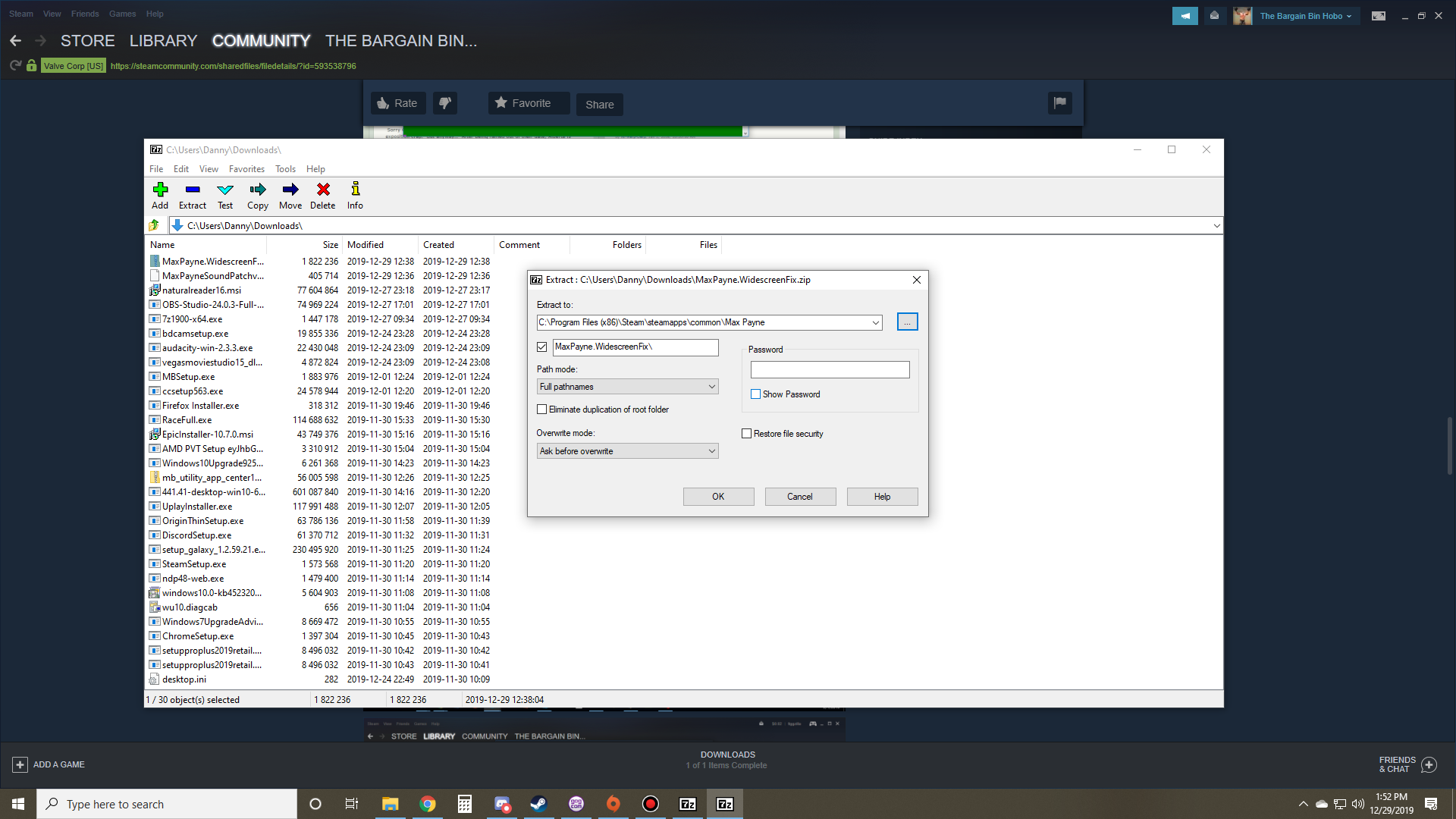Click the Extract toolbar icon
Image resolution: width=1456 pixels, height=819 pixels.
(x=193, y=190)
